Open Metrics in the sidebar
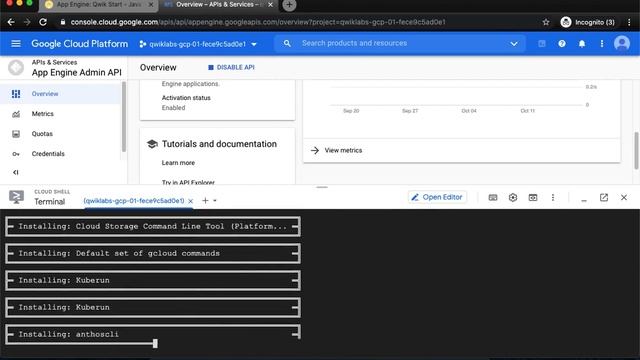Image resolution: width=640 pixels, height=360 pixels. 60,113
